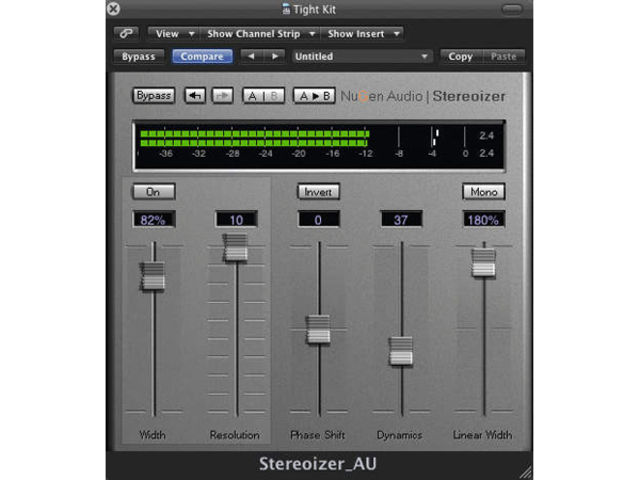Click the Resolution label under the fader

click(235, 435)
